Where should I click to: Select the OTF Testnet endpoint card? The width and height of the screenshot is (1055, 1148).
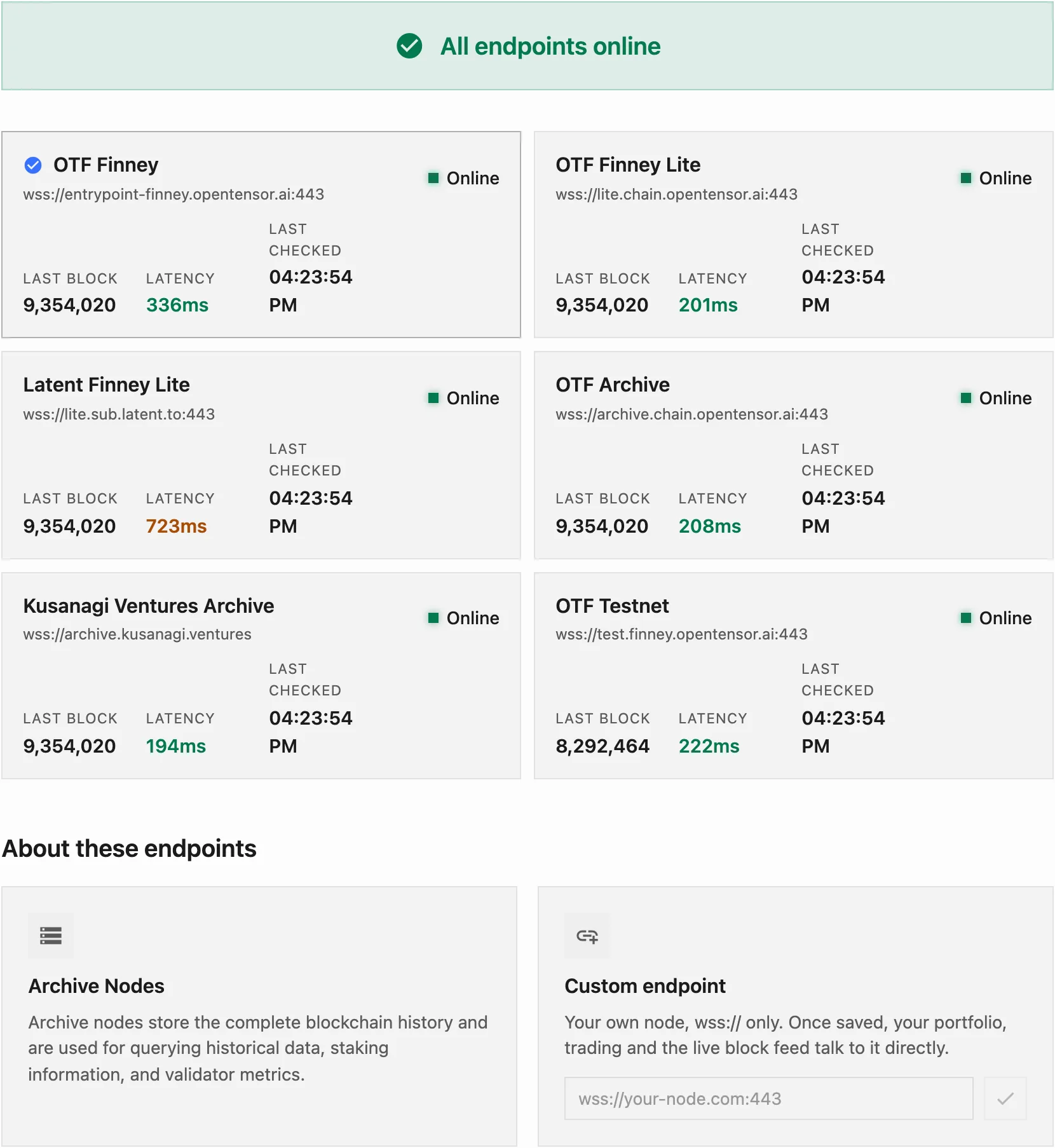click(x=794, y=676)
